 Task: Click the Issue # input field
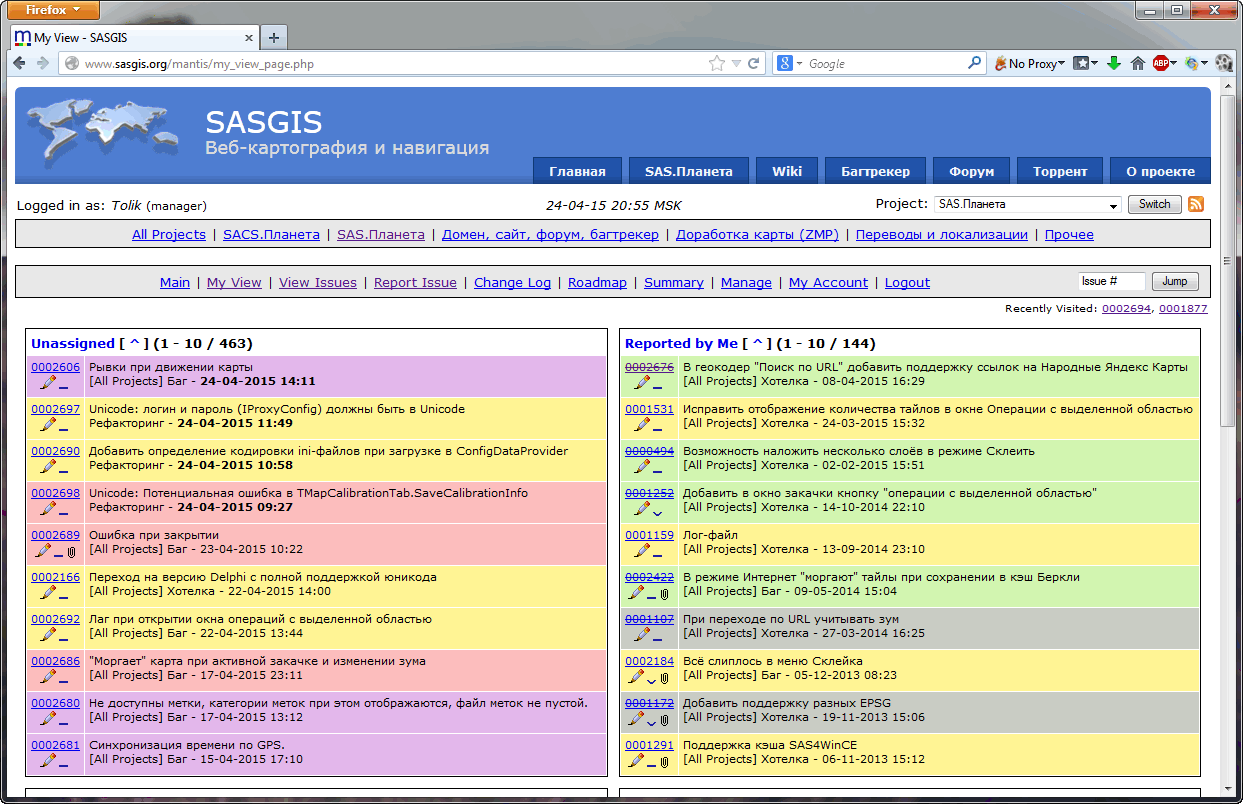coord(1111,282)
